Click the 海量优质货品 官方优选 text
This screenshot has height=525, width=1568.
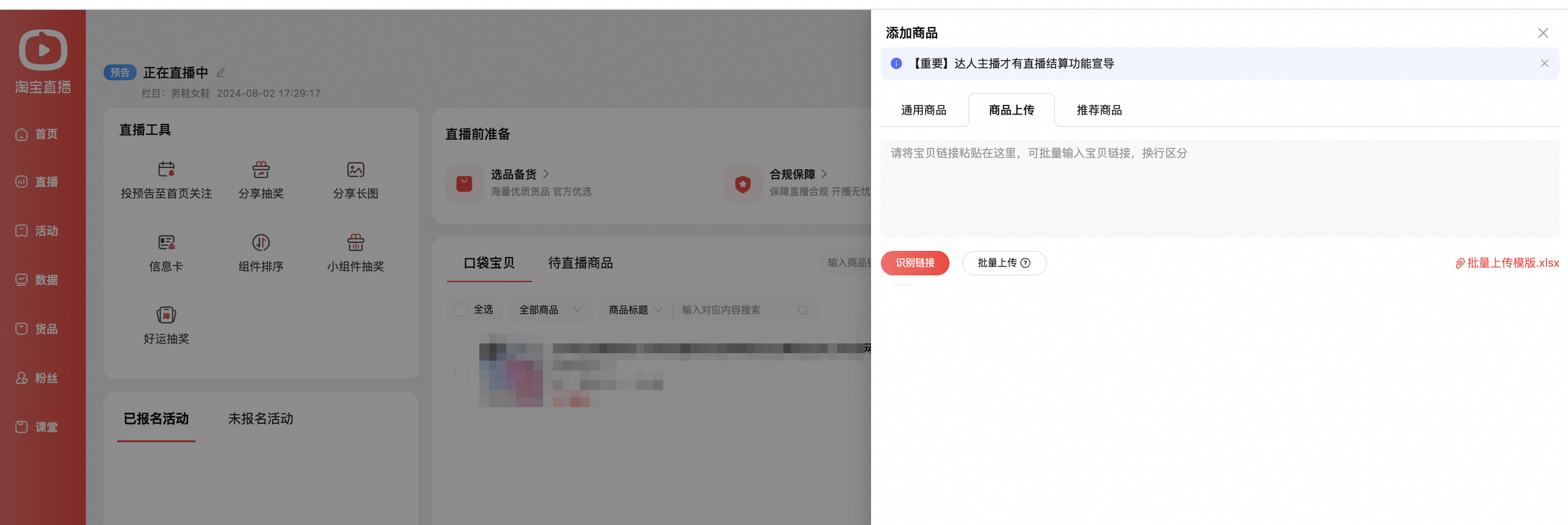(541, 191)
